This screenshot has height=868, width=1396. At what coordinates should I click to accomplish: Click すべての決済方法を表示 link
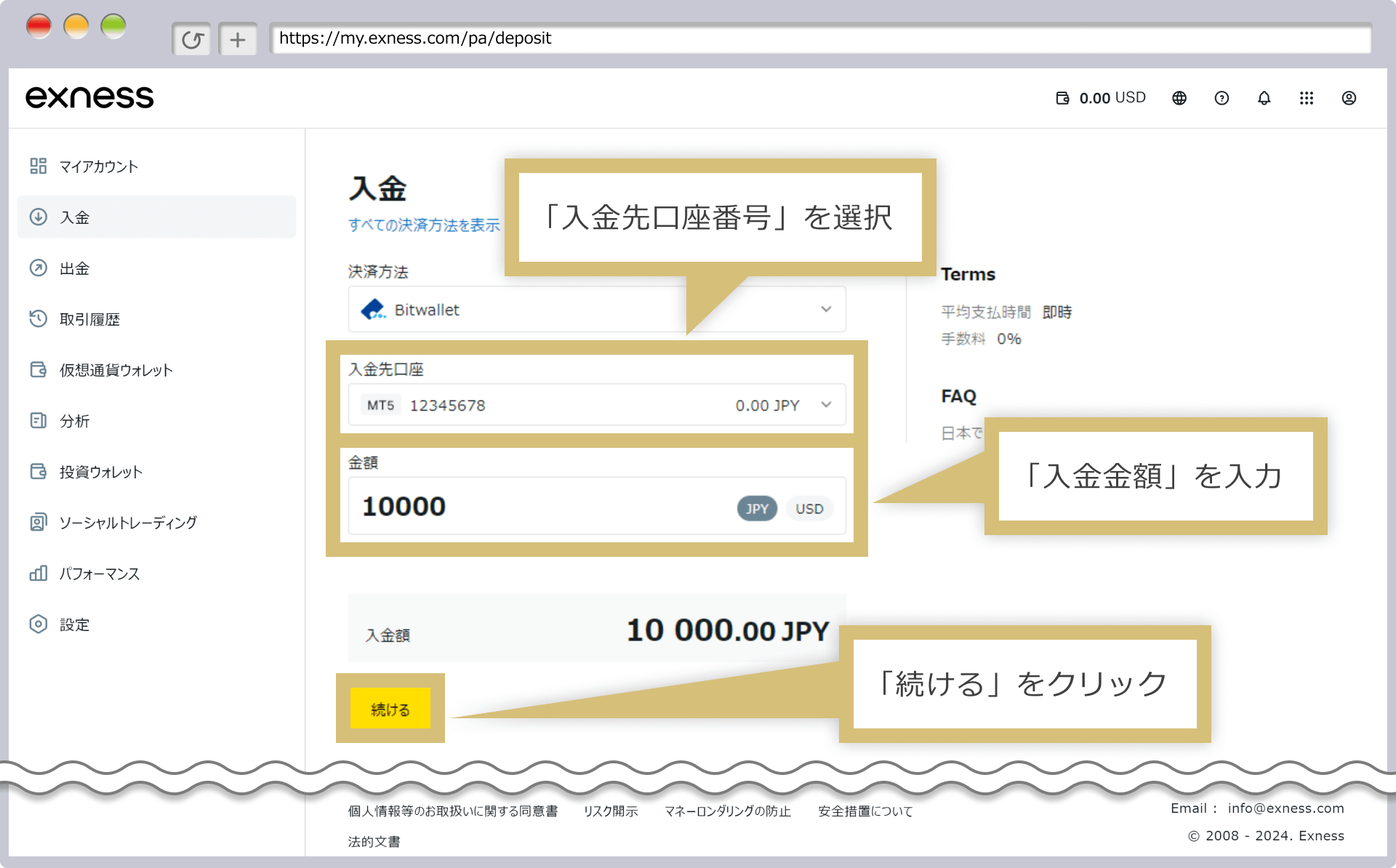point(424,225)
